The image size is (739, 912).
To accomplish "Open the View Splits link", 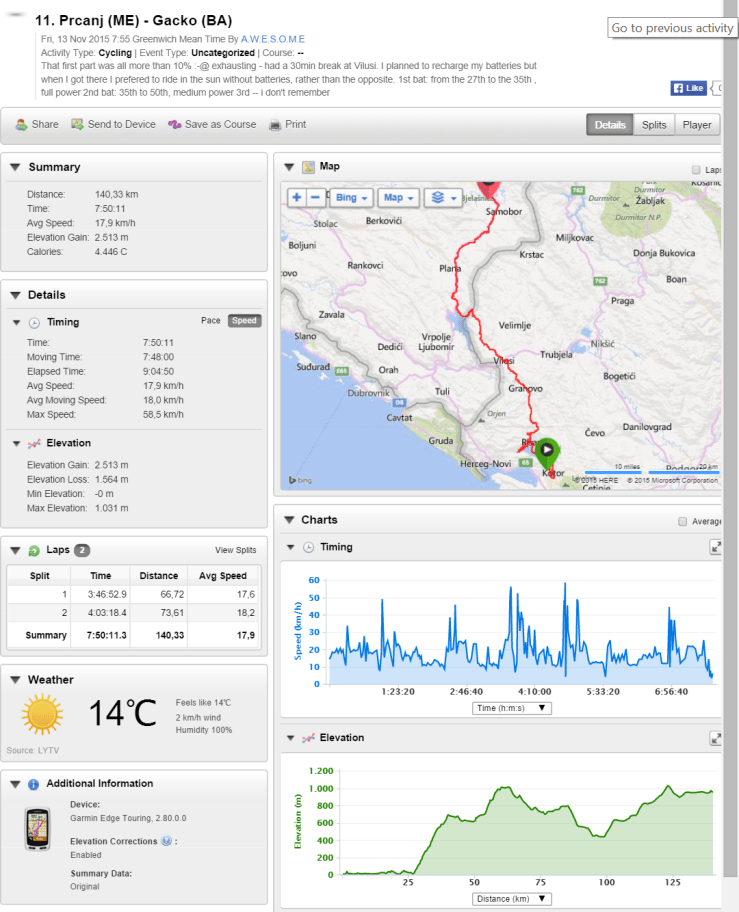I will pos(235,550).
